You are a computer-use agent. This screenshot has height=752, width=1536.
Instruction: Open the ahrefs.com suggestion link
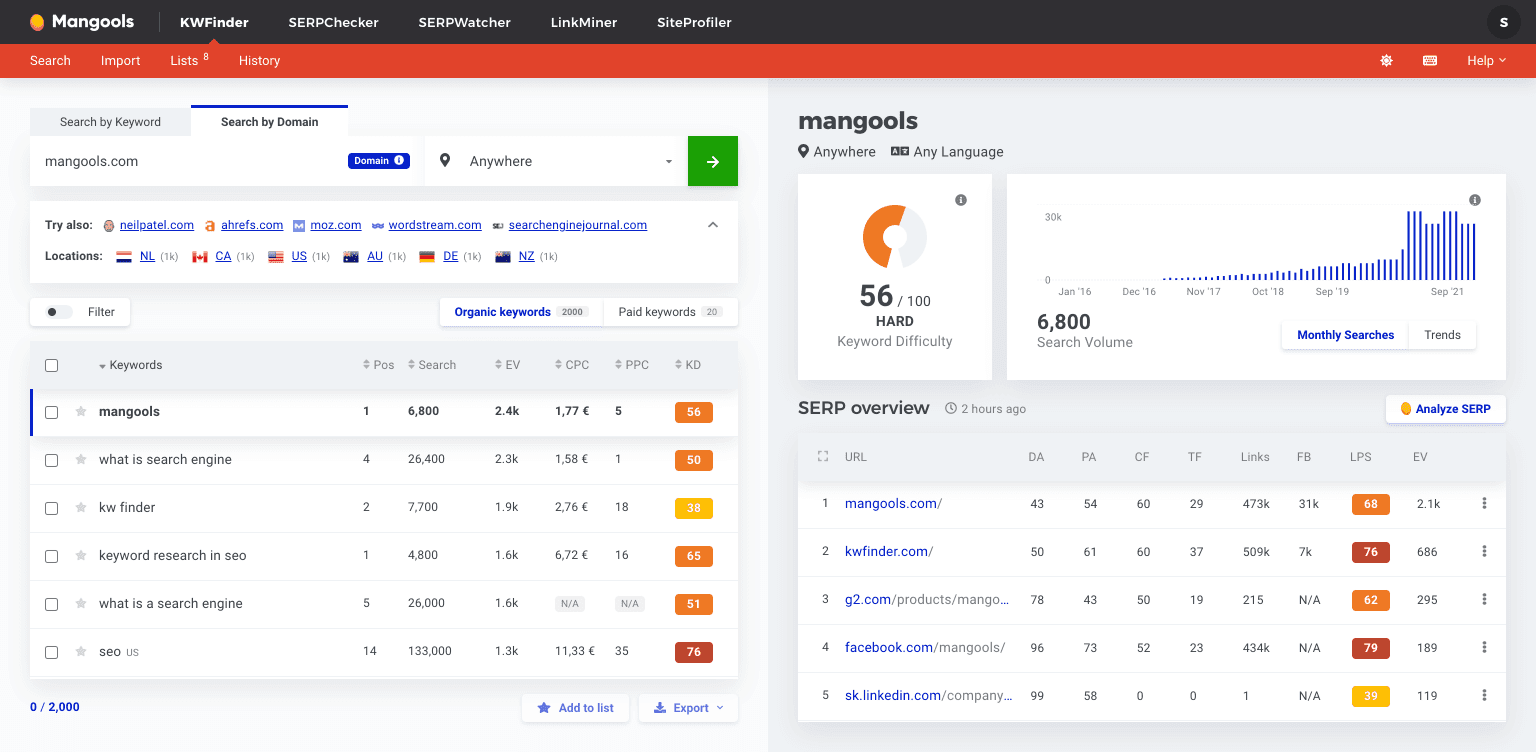(252, 224)
